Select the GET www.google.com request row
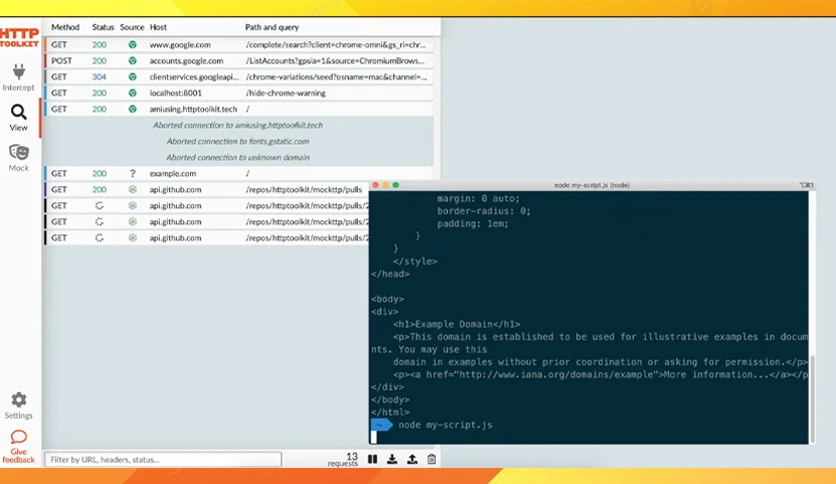This screenshot has height=484, width=836. pyautogui.click(x=239, y=45)
